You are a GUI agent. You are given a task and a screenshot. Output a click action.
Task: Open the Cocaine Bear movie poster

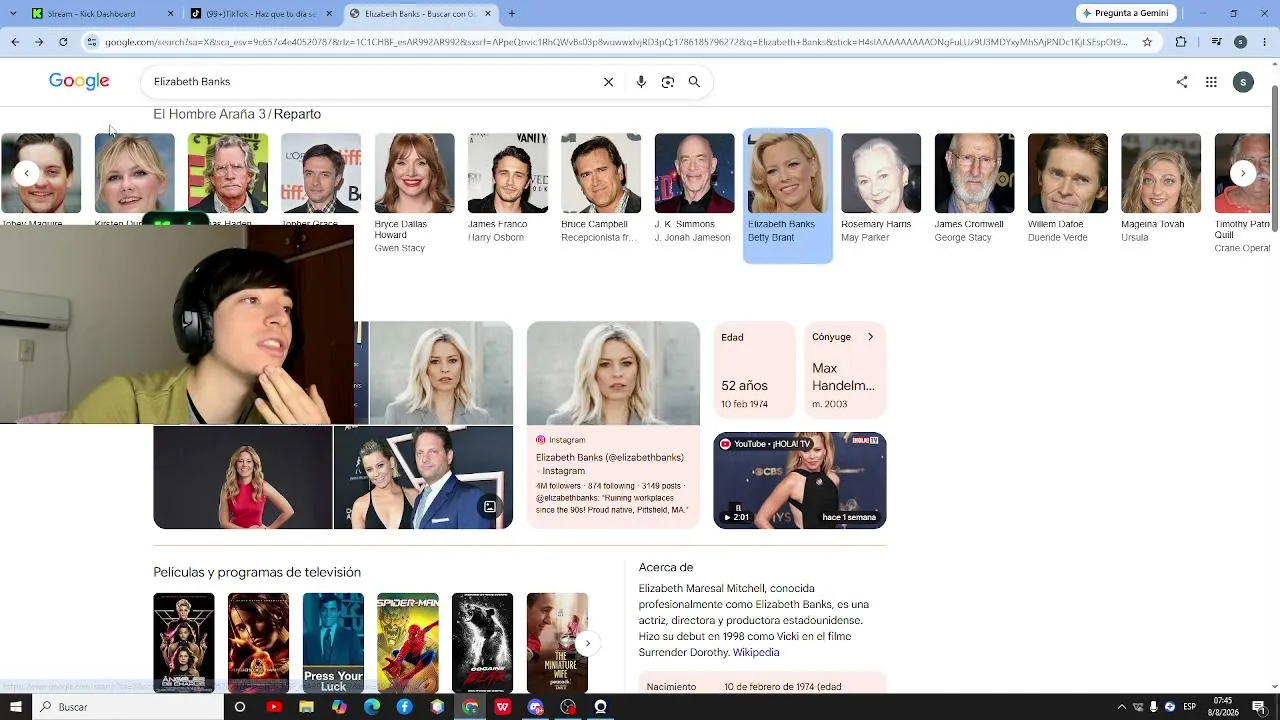pyautogui.click(x=482, y=643)
